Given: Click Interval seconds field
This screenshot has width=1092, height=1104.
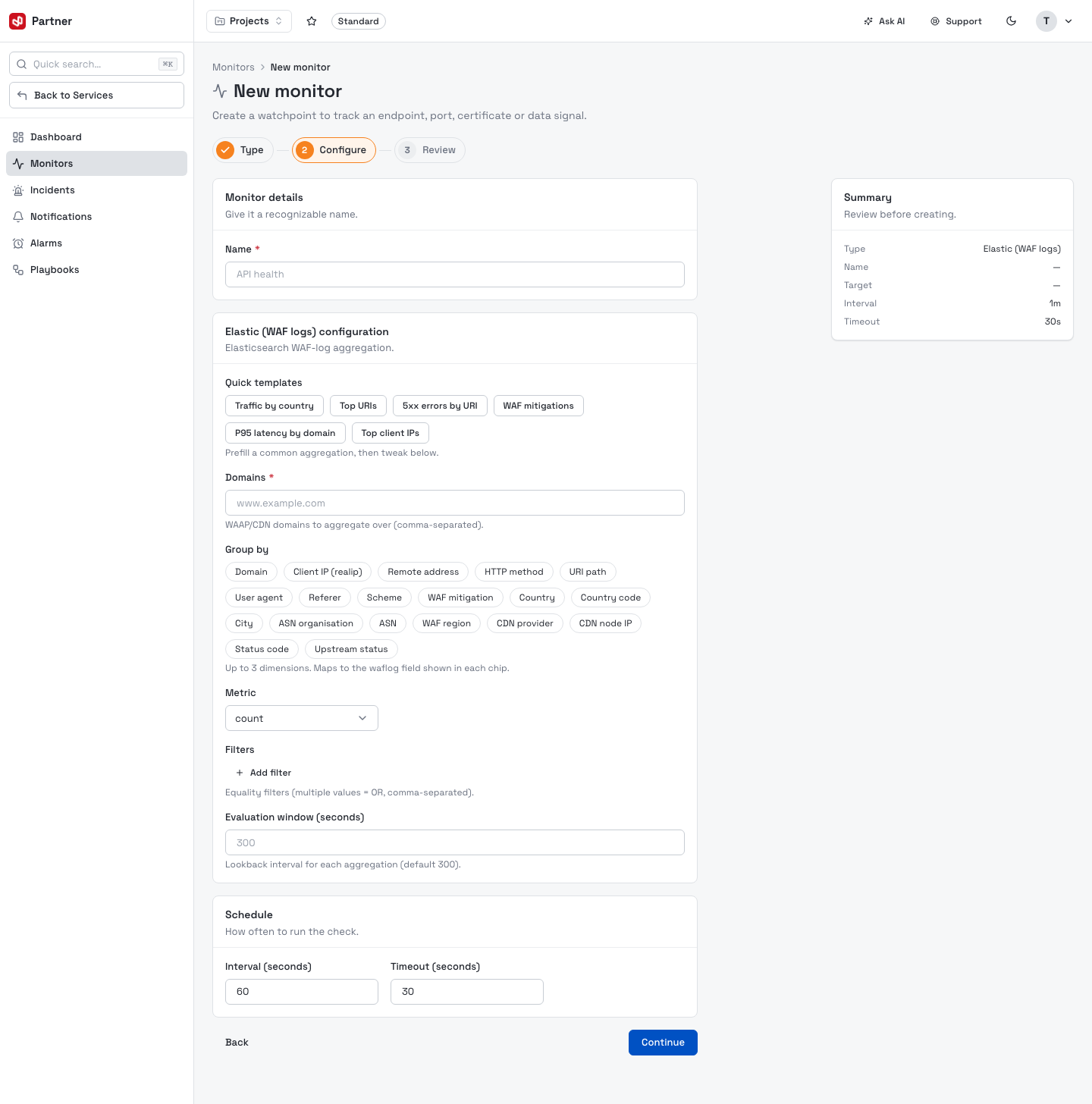Looking at the screenshot, I should click(302, 992).
